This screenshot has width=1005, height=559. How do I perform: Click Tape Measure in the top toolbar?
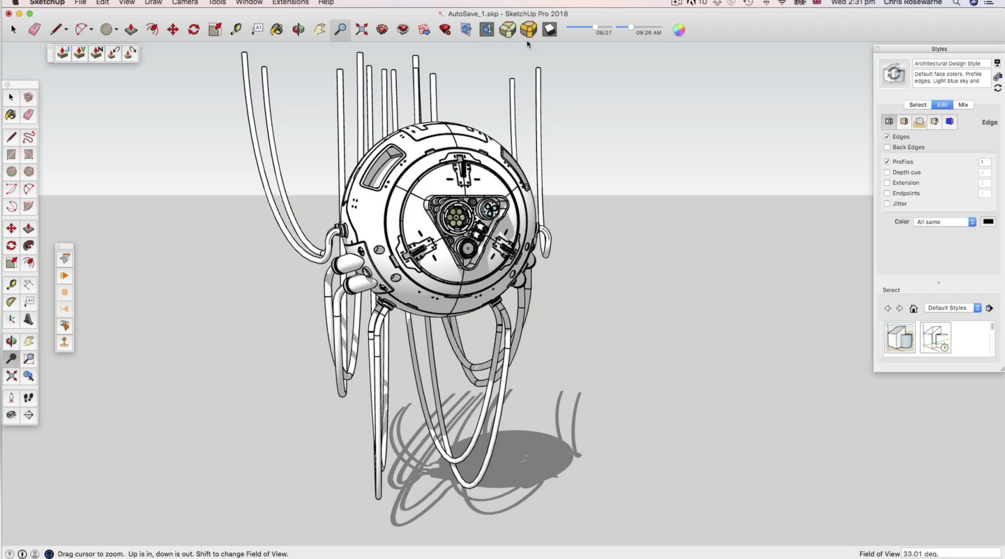point(236,29)
